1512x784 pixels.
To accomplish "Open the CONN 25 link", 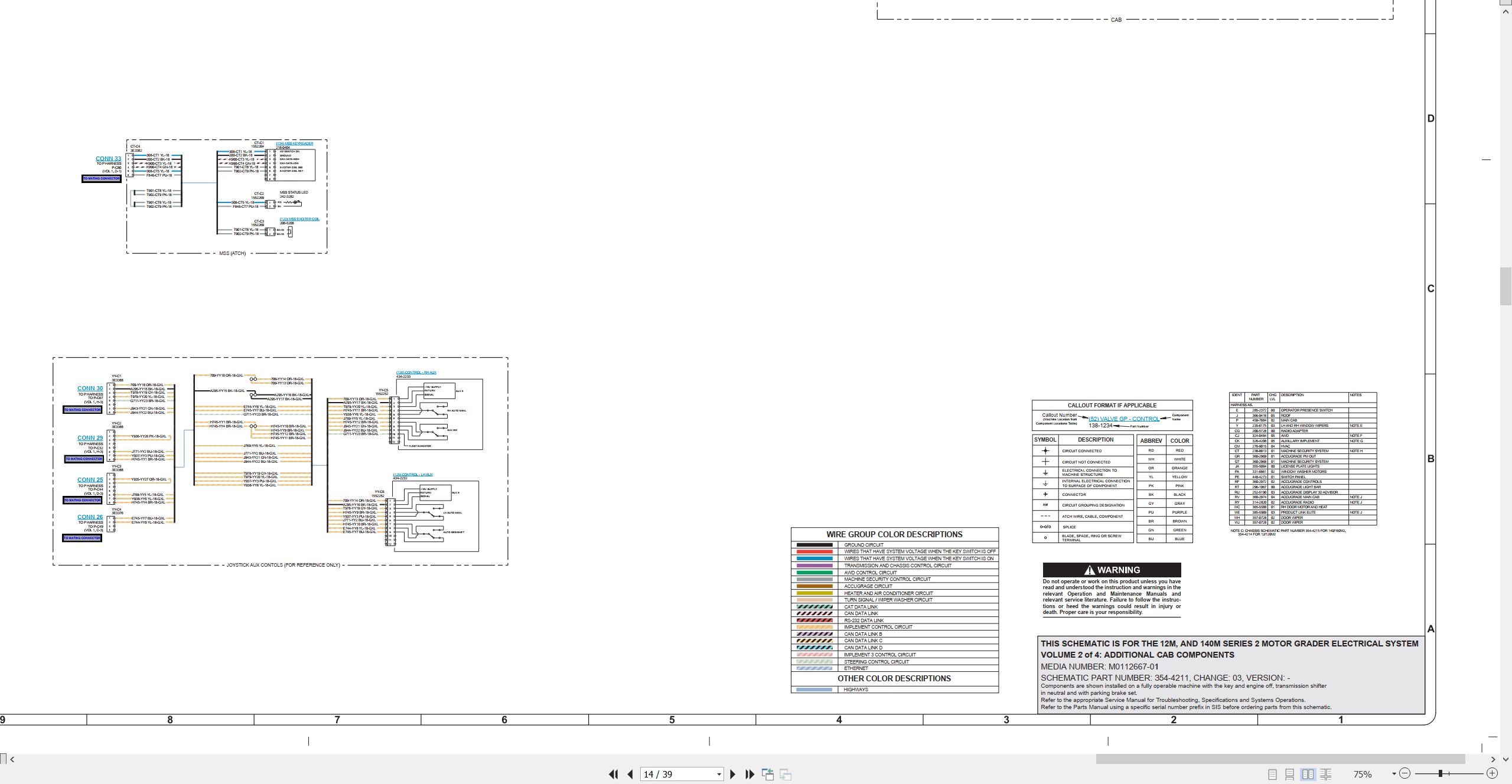I will (x=90, y=480).
